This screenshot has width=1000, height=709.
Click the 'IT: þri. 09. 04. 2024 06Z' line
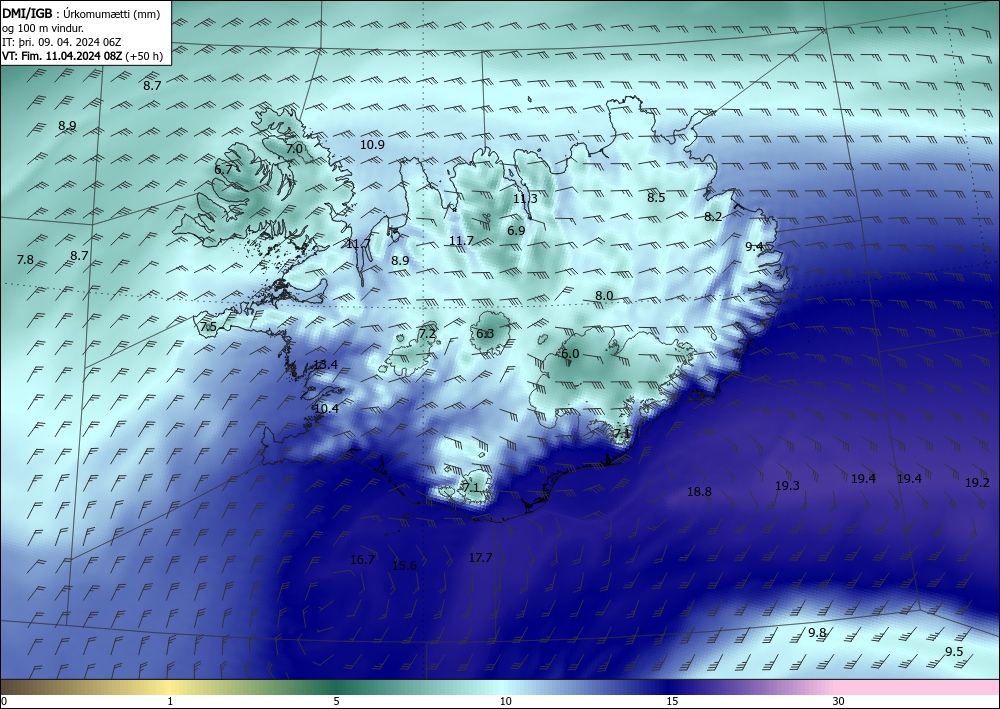(x=62, y=42)
